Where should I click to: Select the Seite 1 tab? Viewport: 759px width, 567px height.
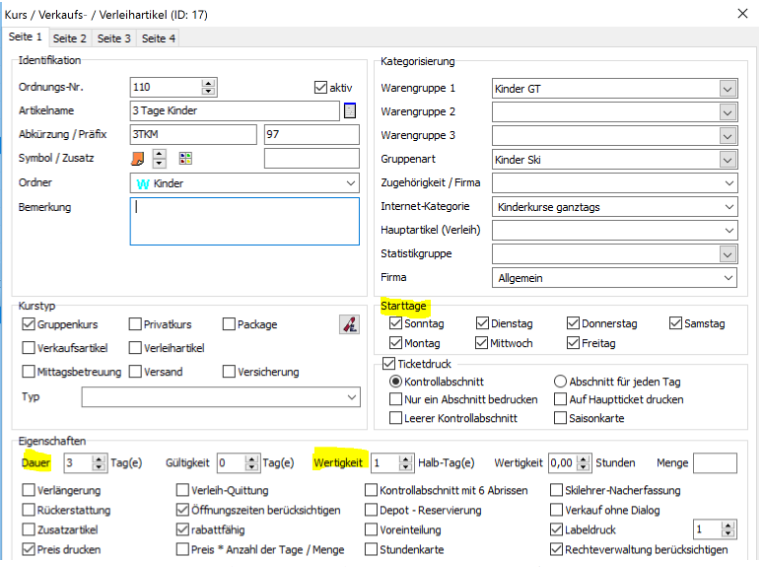[25, 37]
